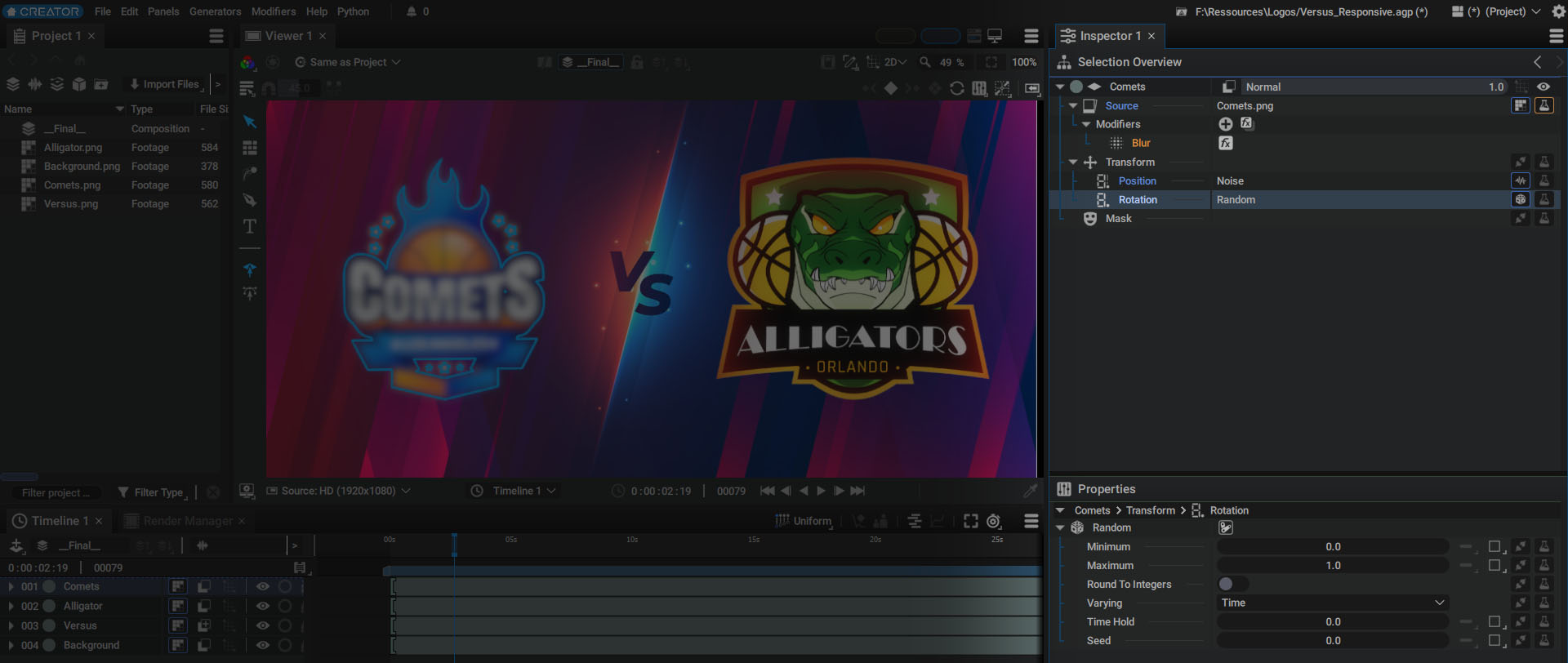Open the File menu
The height and width of the screenshot is (663, 1568).
point(103,11)
